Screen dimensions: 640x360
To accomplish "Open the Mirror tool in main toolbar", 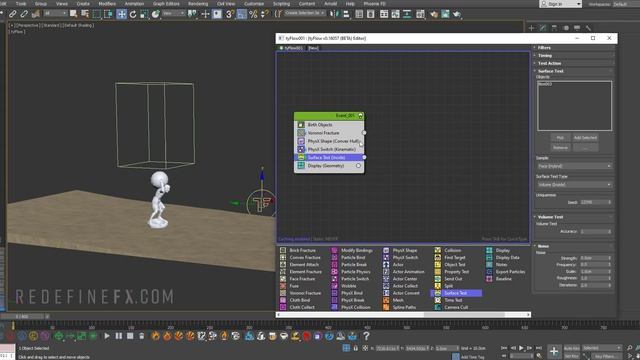I will click(334, 14).
